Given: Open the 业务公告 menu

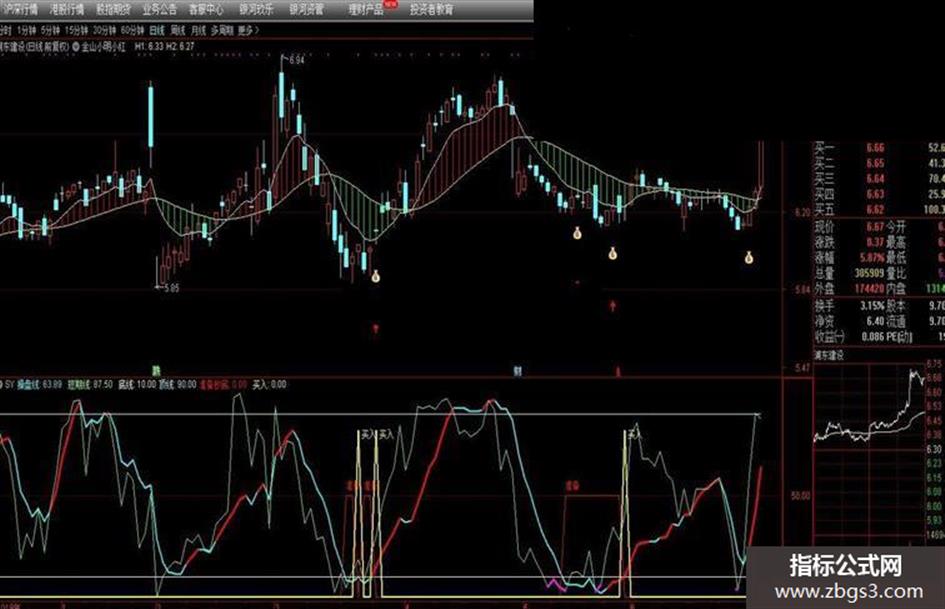Looking at the screenshot, I should [x=160, y=9].
